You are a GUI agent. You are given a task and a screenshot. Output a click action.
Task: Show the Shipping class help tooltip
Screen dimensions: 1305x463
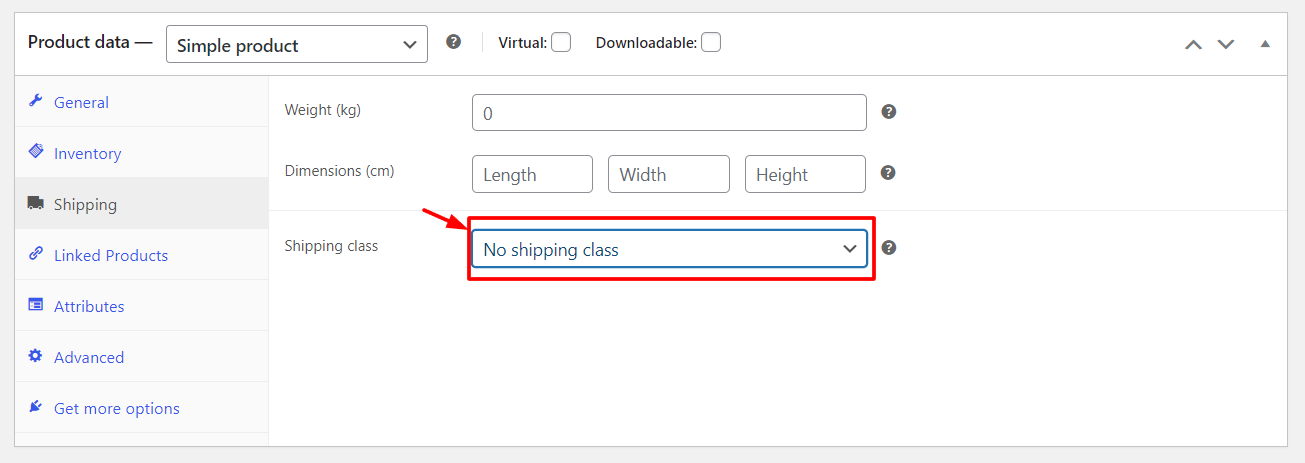tap(889, 248)
